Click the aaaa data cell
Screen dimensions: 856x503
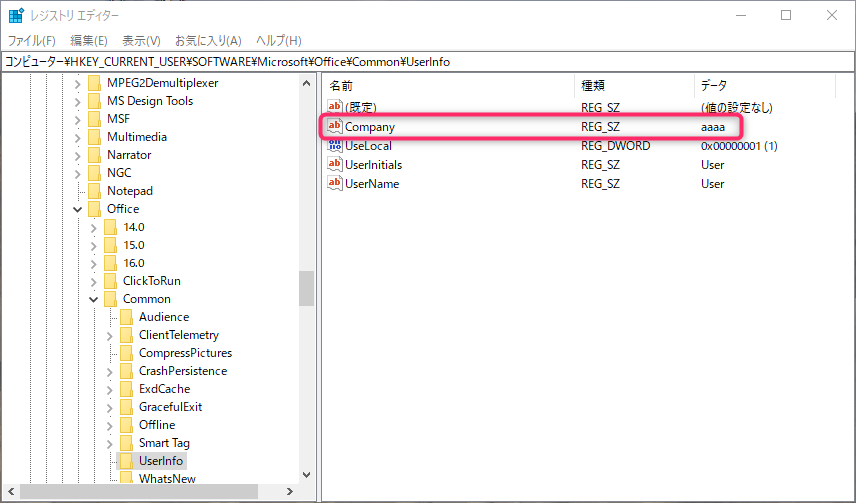(713, 127)
